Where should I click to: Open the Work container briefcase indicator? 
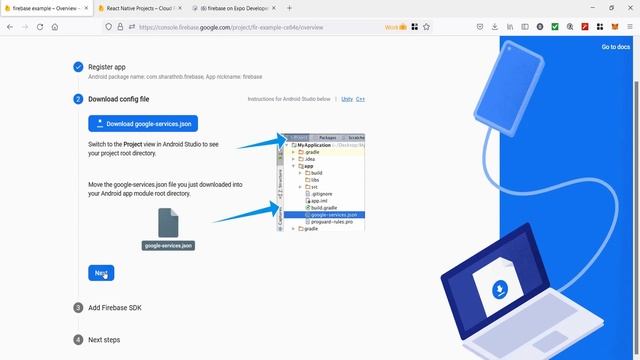(396, 27)
